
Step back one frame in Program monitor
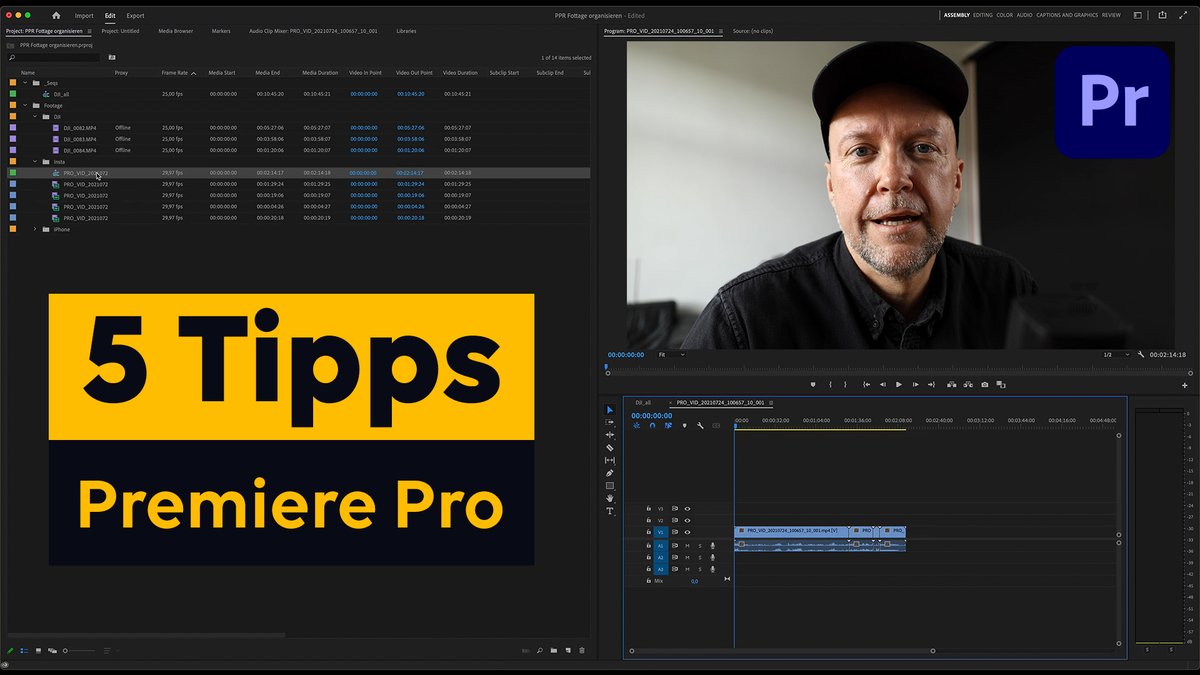point(882,384)
